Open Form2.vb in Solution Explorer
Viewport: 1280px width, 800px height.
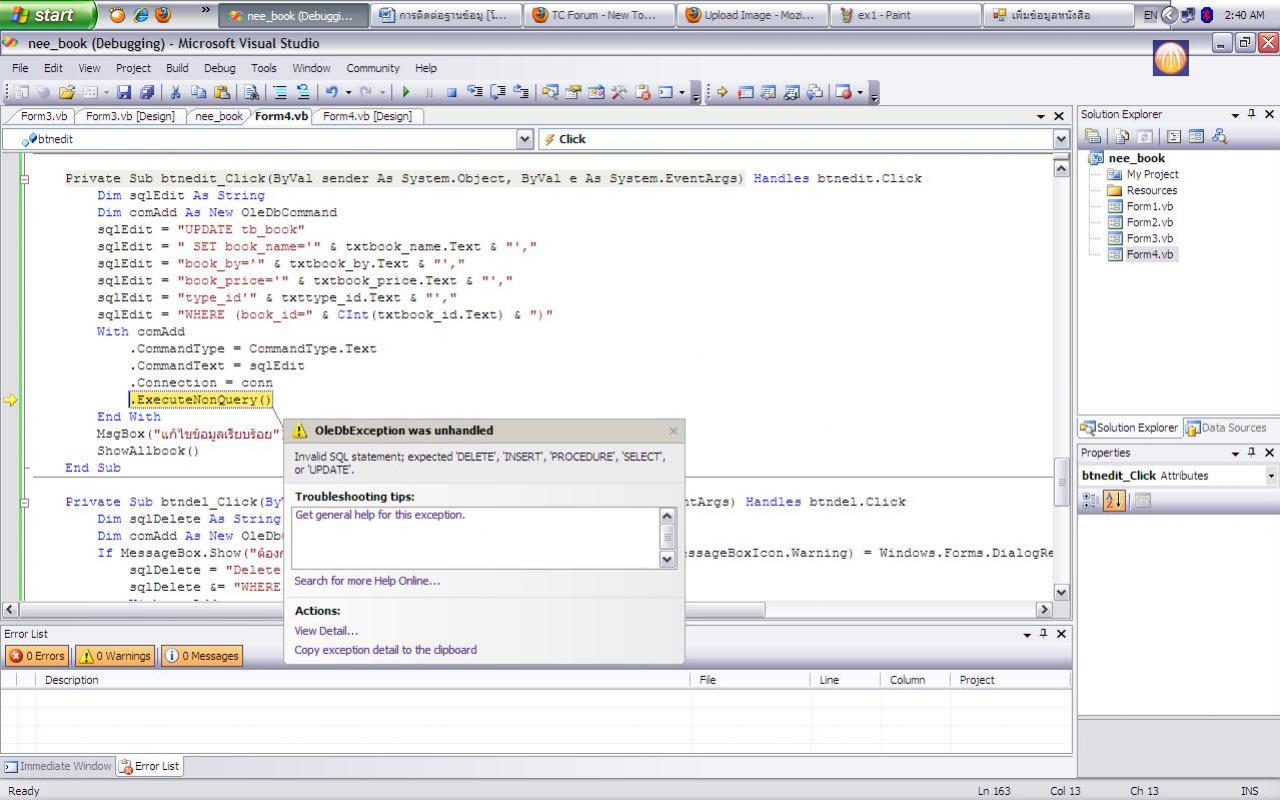1149,222
